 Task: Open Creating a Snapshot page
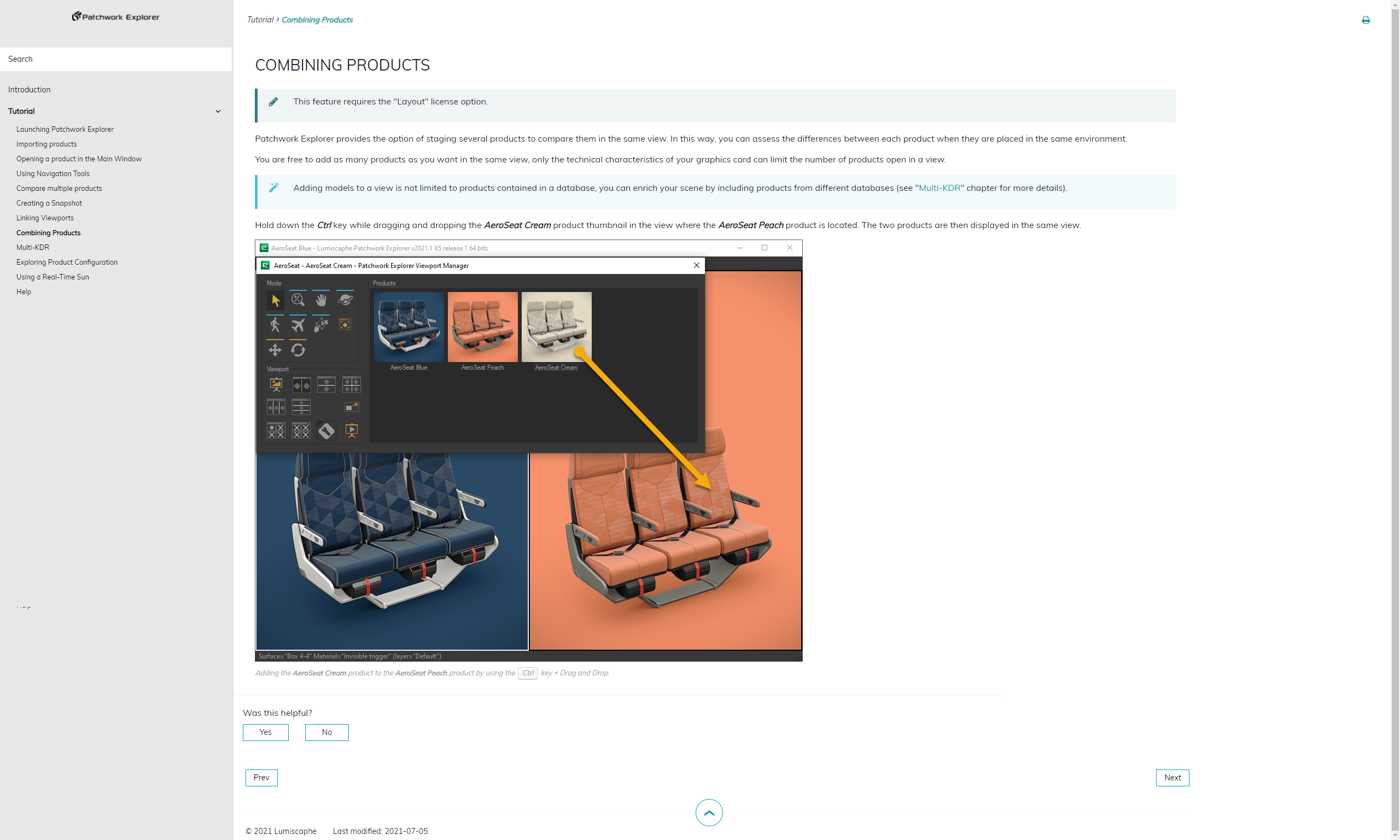coord(49,203)
